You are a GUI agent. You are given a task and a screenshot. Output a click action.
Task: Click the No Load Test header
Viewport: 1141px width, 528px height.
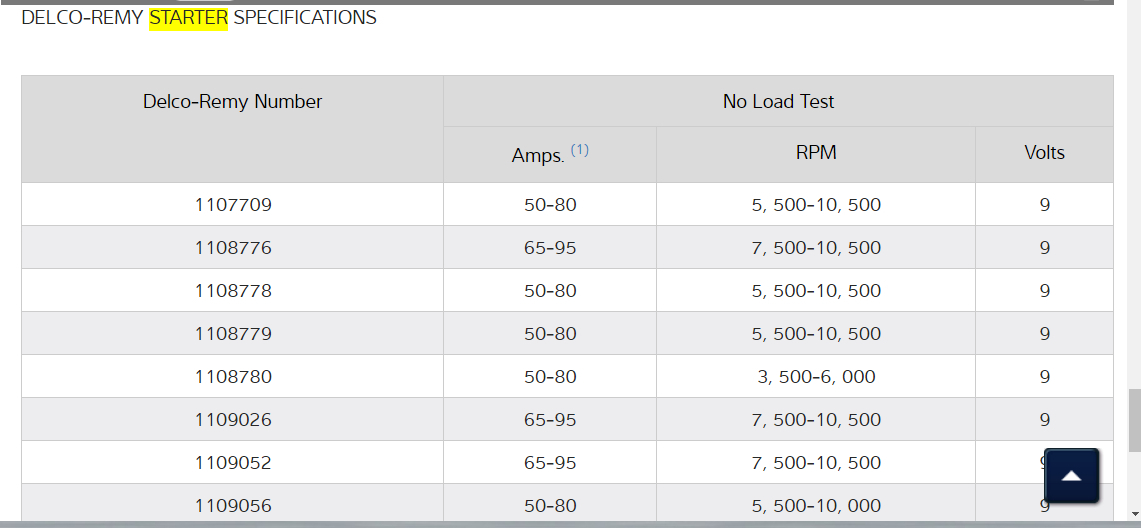778,102
